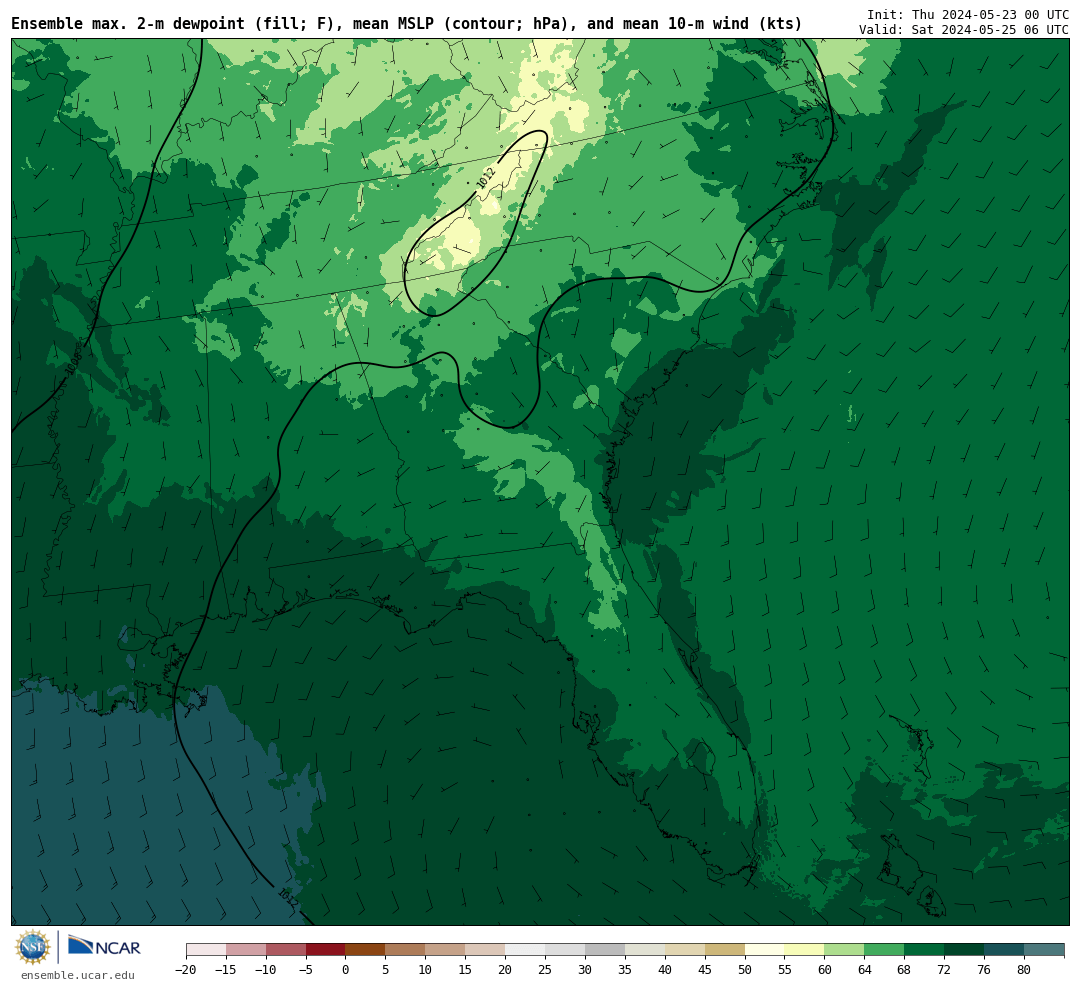
Task: Pick the green swatch between 64 and 68
Action: (x=885, y=950)
